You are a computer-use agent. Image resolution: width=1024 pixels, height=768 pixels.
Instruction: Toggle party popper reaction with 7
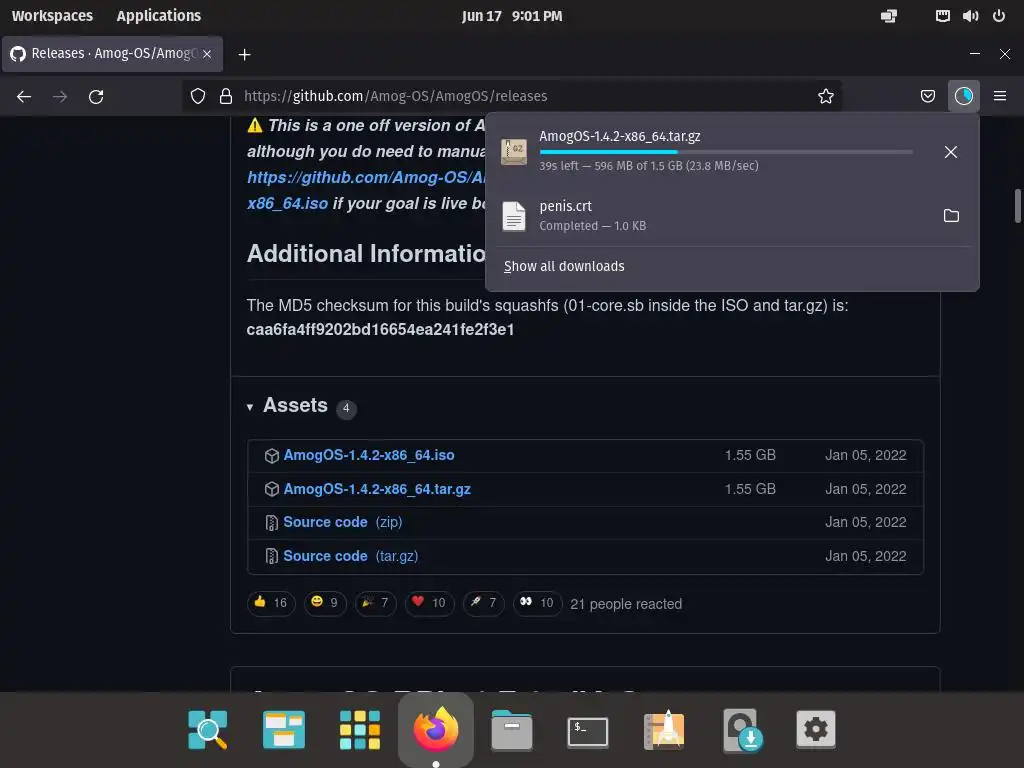[x=376, y=603]
